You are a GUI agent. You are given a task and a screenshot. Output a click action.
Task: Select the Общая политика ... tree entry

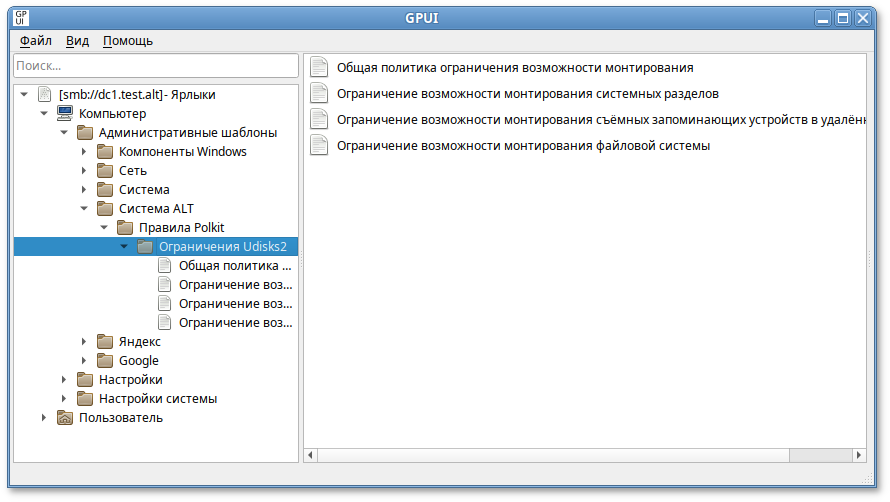point(235,266)
